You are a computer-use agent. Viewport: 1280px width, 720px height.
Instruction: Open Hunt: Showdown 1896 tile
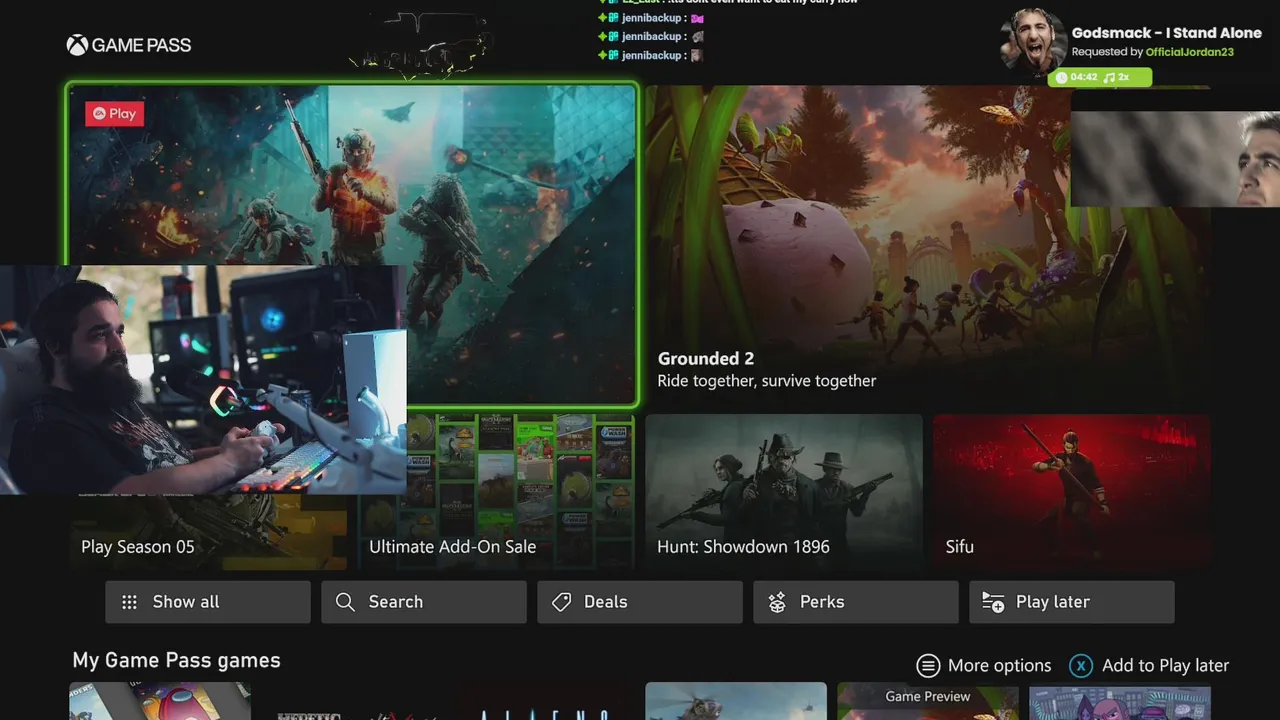(784, 492)
